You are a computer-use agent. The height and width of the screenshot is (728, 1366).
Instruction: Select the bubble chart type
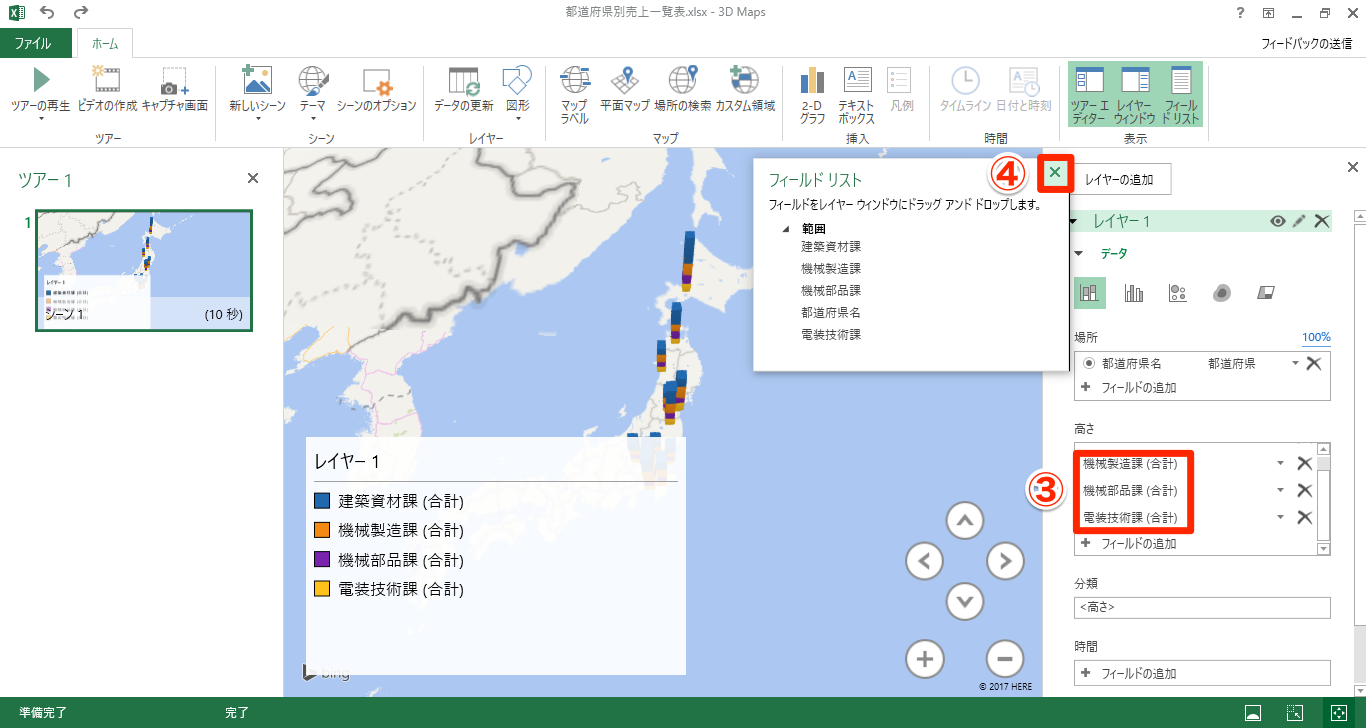click(1177, 293)
